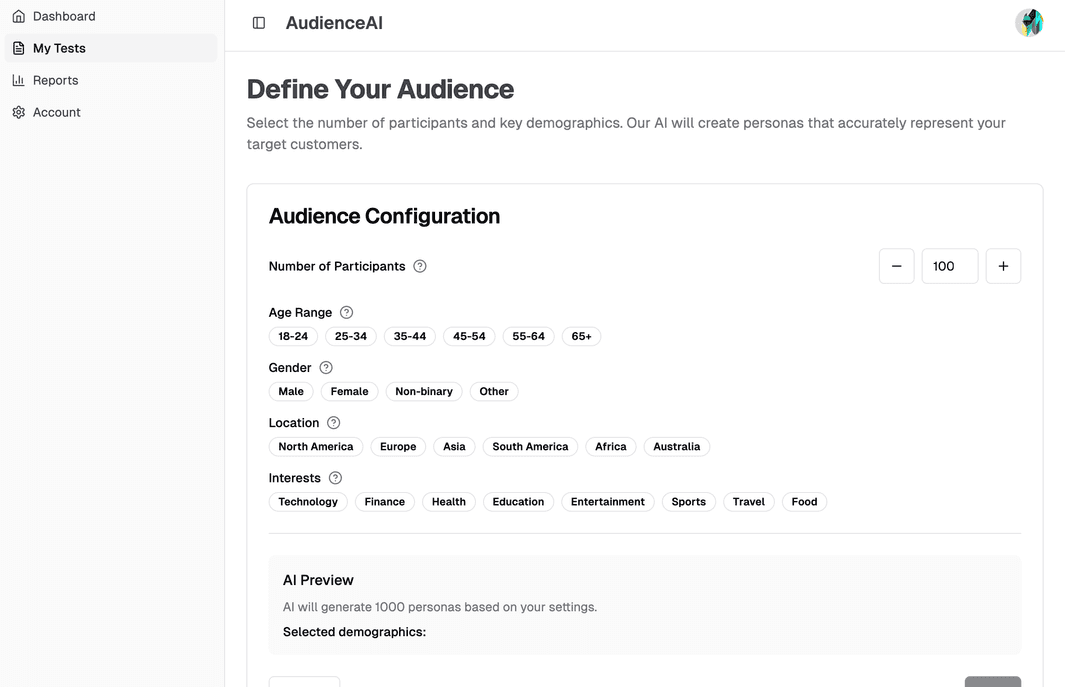Image resolution: width=1080 pixels, height=687 pixels.
Task: Open My Tests in the sidebar
Action: point(111,48)
